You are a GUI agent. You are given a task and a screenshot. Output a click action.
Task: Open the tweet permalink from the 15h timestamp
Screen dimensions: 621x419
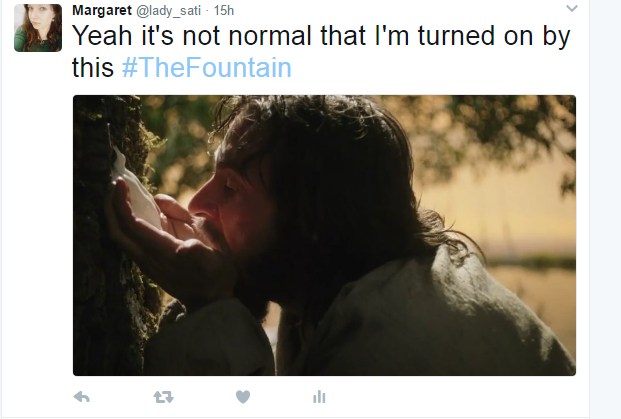pos(224,10)
